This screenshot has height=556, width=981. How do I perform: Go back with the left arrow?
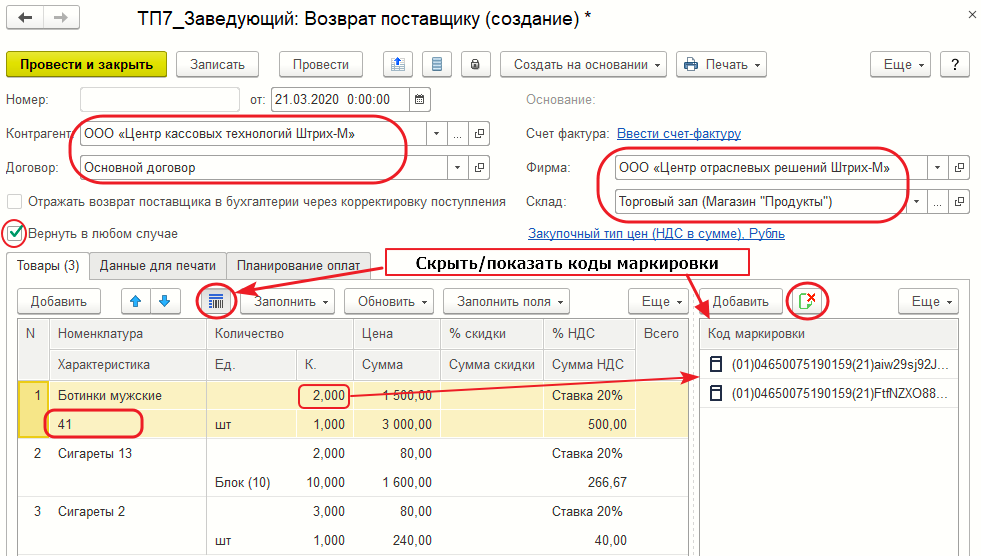point(25,17)
